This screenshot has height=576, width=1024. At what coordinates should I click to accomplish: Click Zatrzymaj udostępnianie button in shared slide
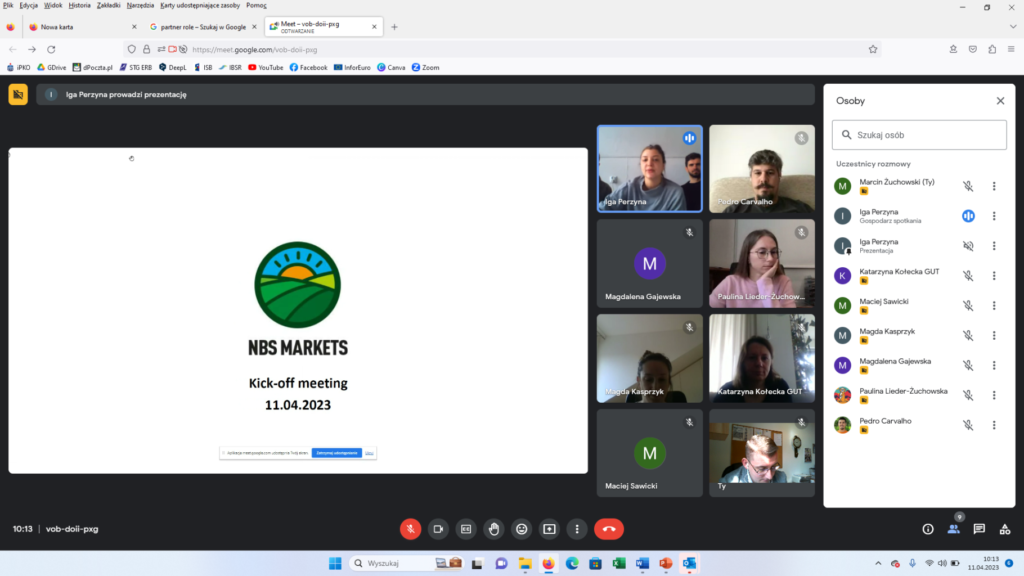click(336, 453)
